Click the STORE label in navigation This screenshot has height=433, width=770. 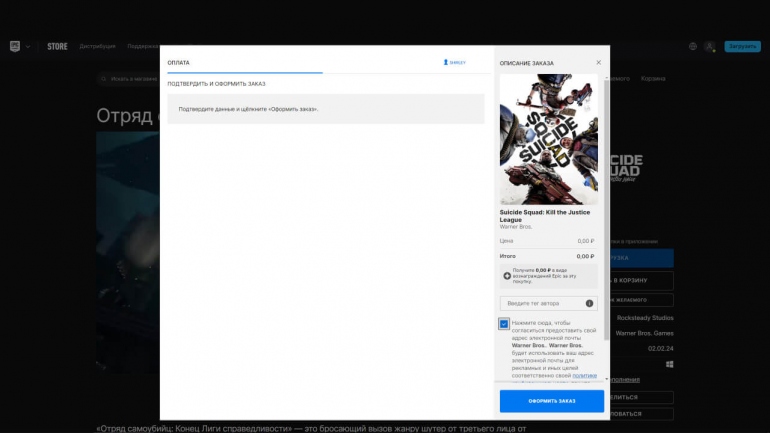[x=57, y=46]
